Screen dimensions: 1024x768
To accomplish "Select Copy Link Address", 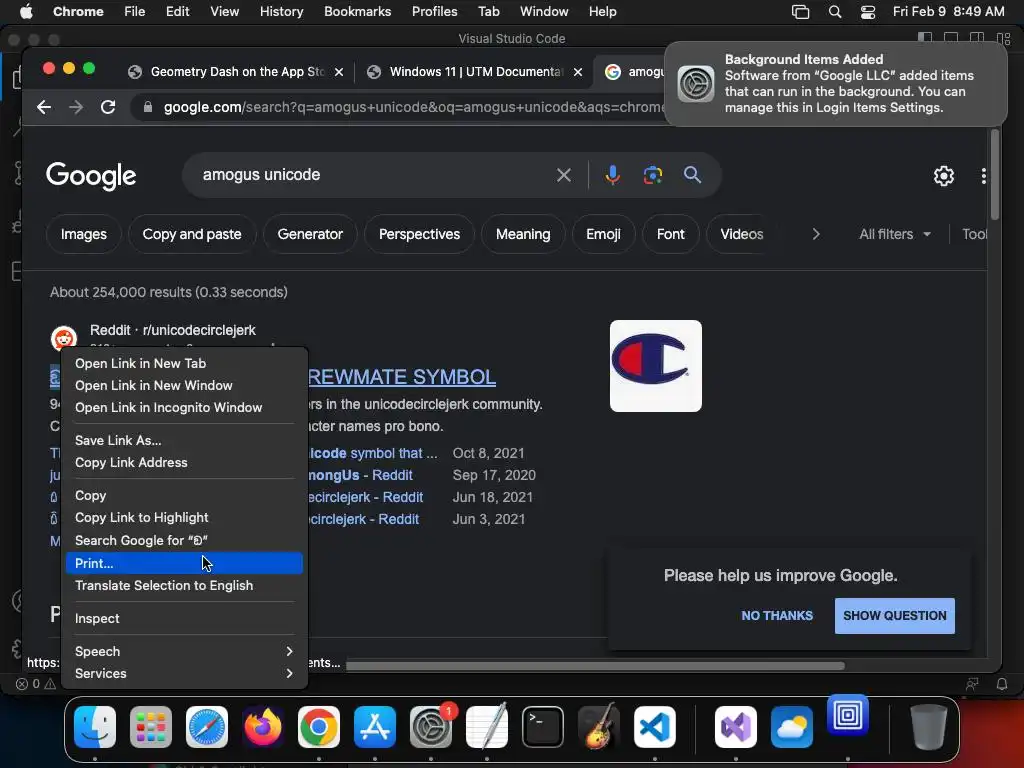I will 184,462.
